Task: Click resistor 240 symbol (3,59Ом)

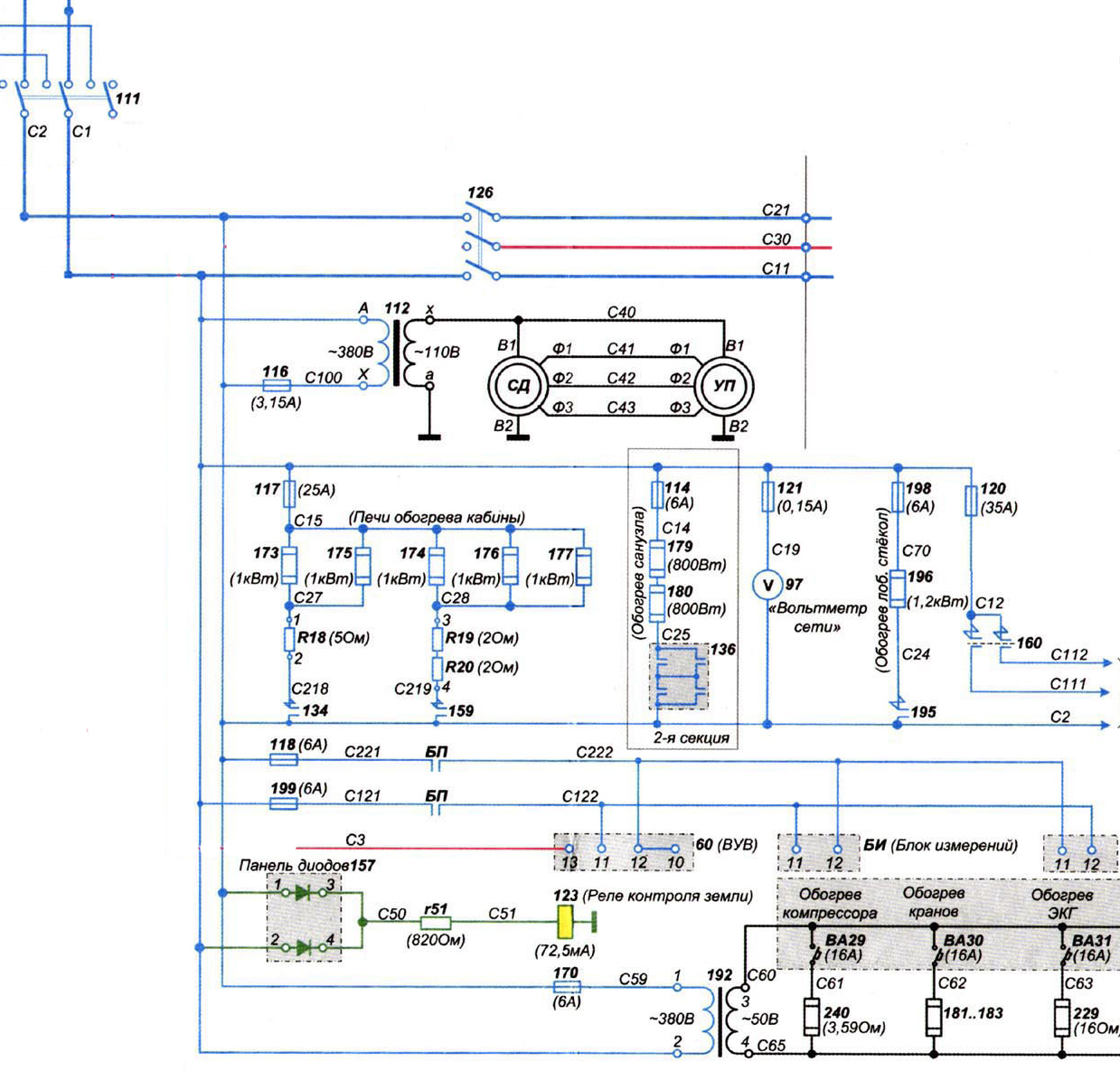Action: point(811,1019)
